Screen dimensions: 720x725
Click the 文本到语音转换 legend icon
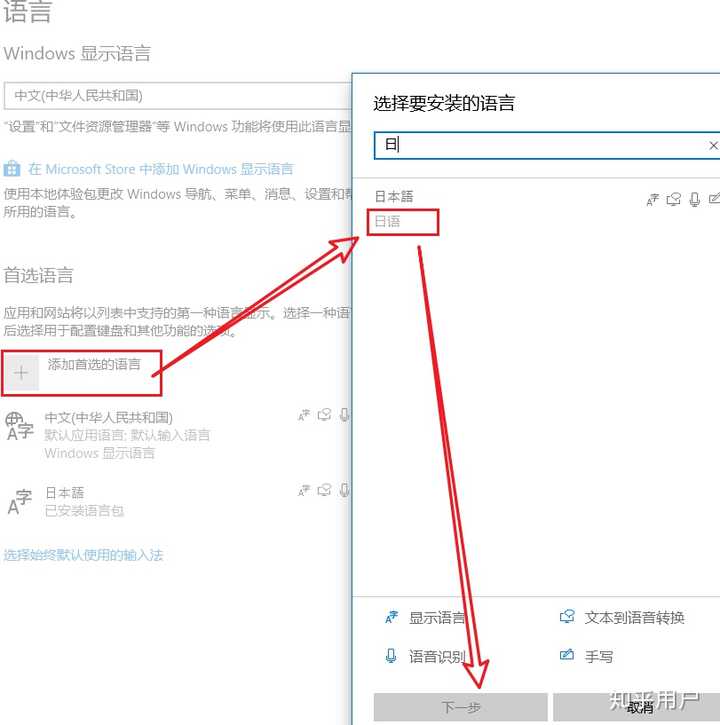567,616
